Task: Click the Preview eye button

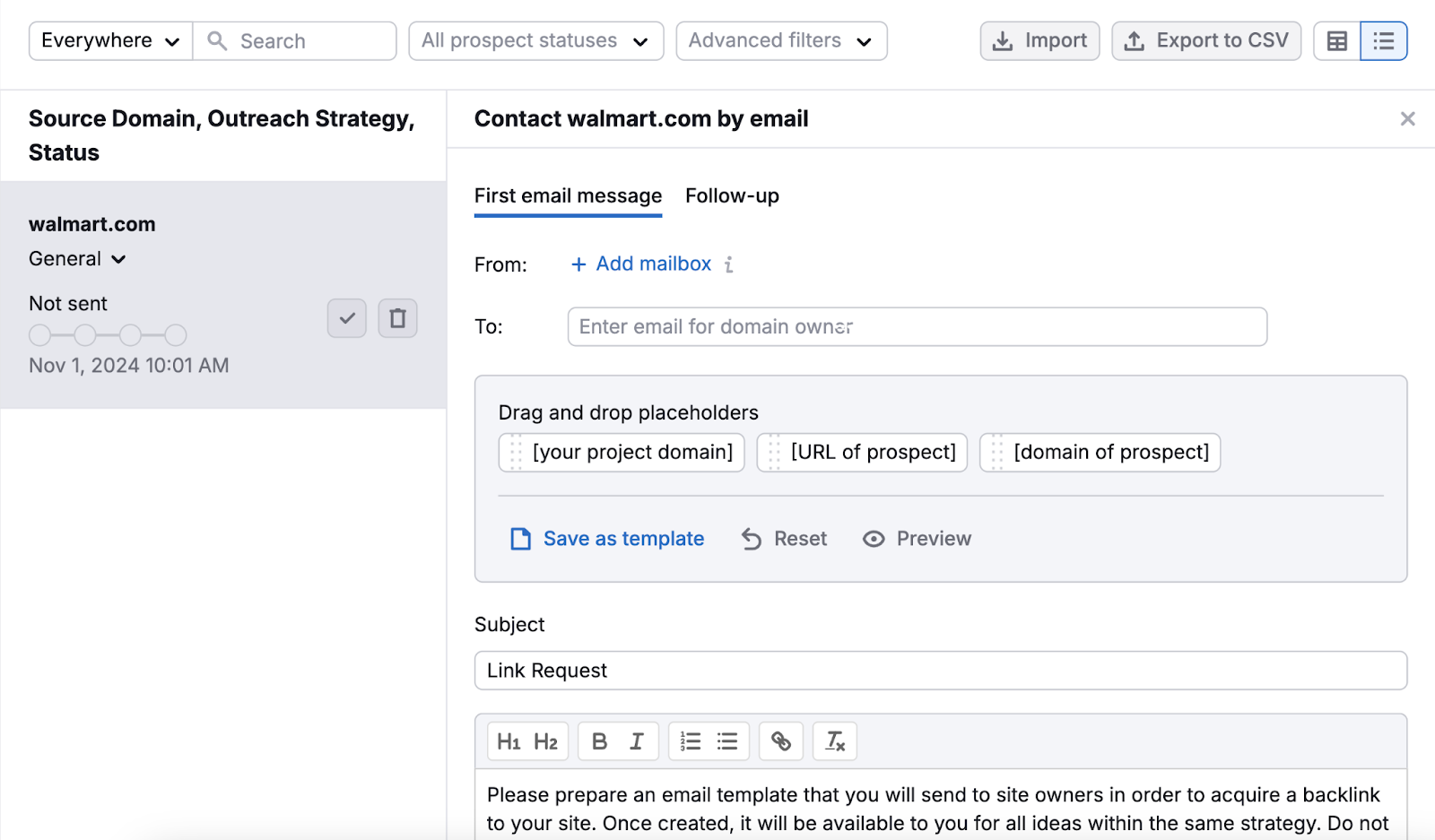Action: pyautogui.click(x=917, y=539)
